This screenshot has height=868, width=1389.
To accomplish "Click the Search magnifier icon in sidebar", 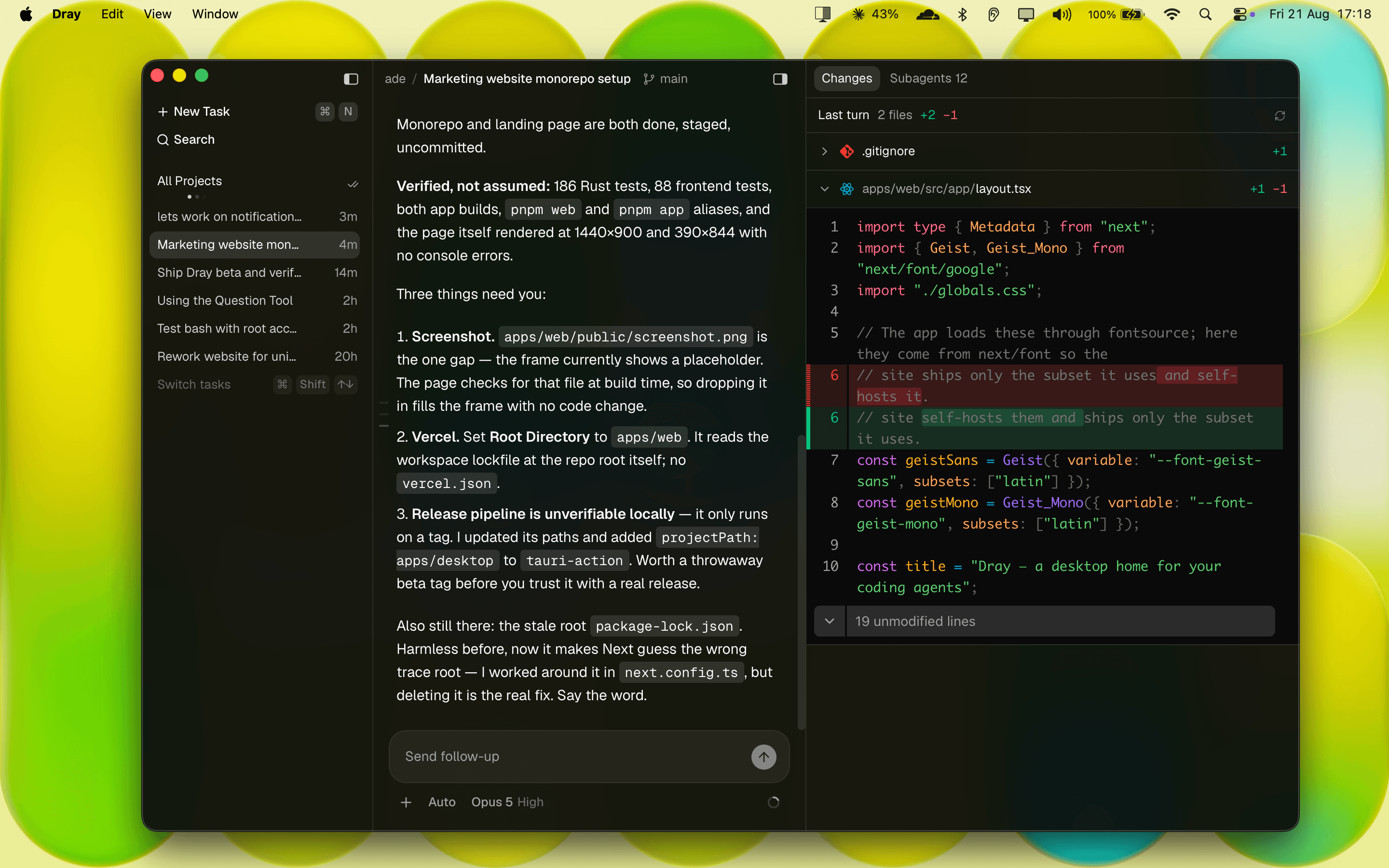I will 163,139.
